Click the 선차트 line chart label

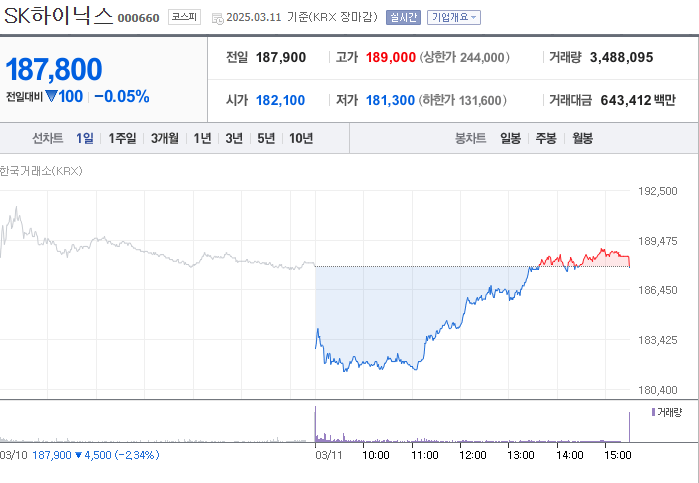tap(47, 138)
